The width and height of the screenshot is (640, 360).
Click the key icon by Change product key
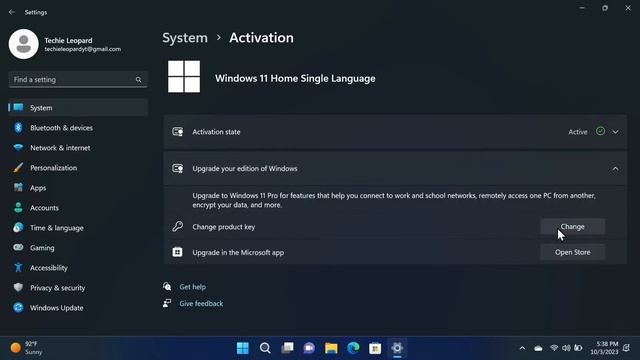(178, 227)
